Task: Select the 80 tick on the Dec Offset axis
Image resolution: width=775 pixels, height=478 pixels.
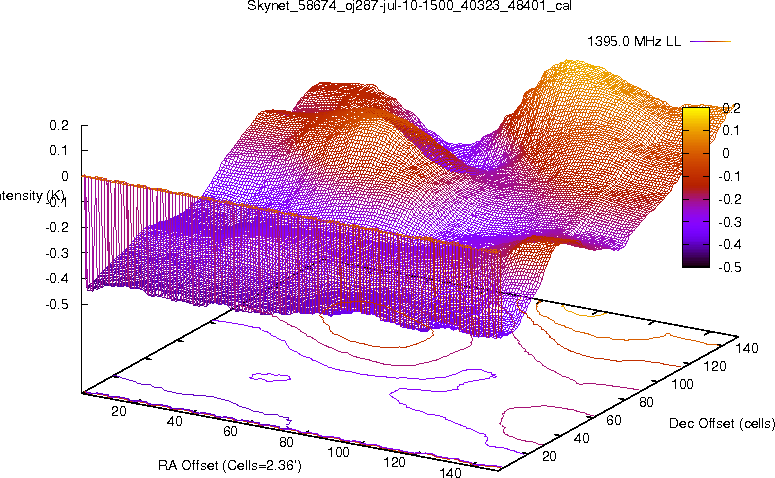Action: pyautogui.click(x=646, y=402)
